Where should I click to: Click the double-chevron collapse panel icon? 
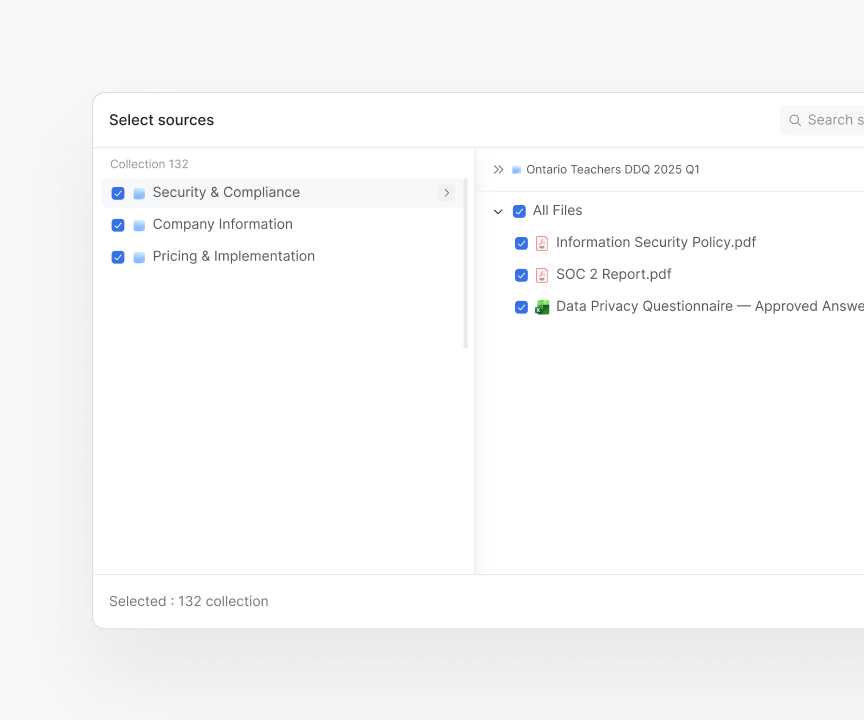click(x=498, y=170)
